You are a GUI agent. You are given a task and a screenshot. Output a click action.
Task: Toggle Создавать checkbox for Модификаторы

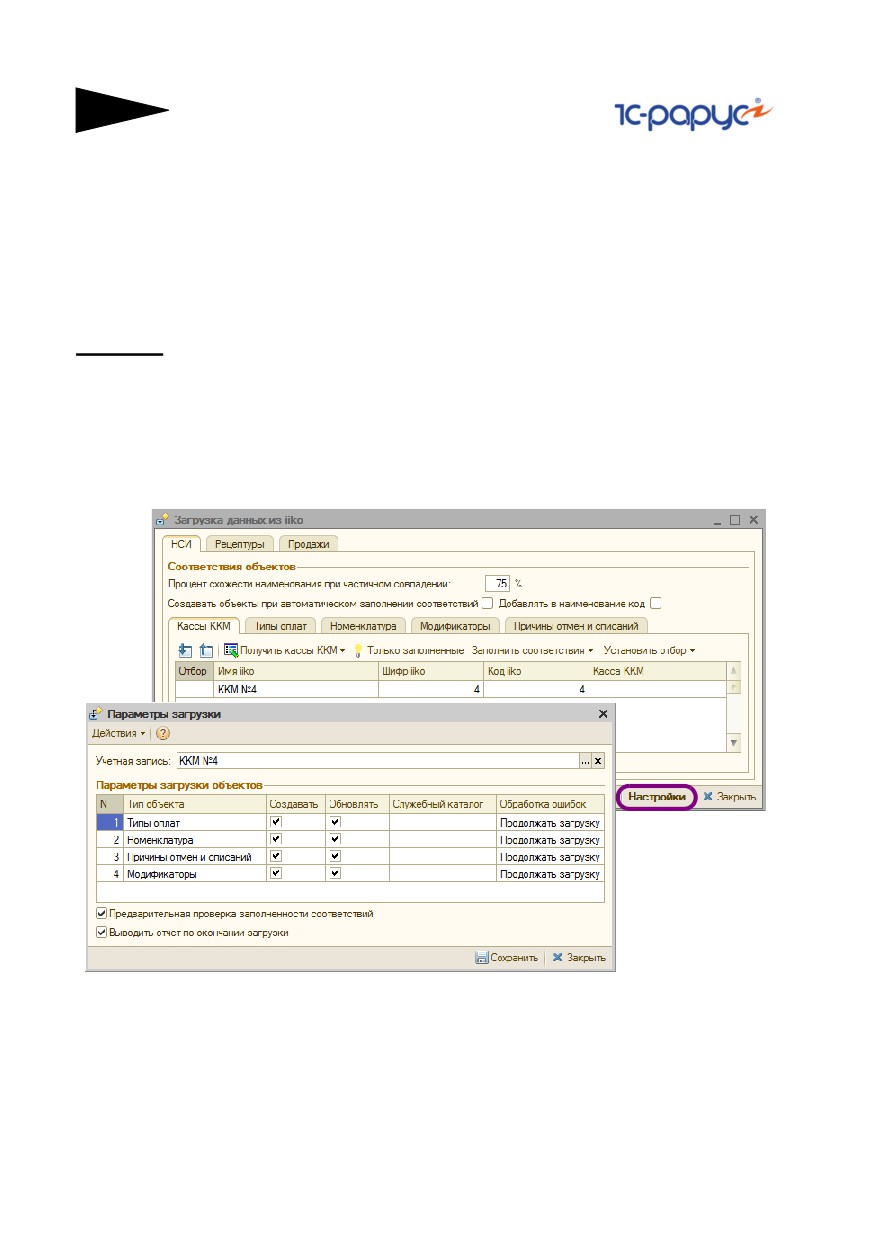pyautogui.click(x=277, y=873)
